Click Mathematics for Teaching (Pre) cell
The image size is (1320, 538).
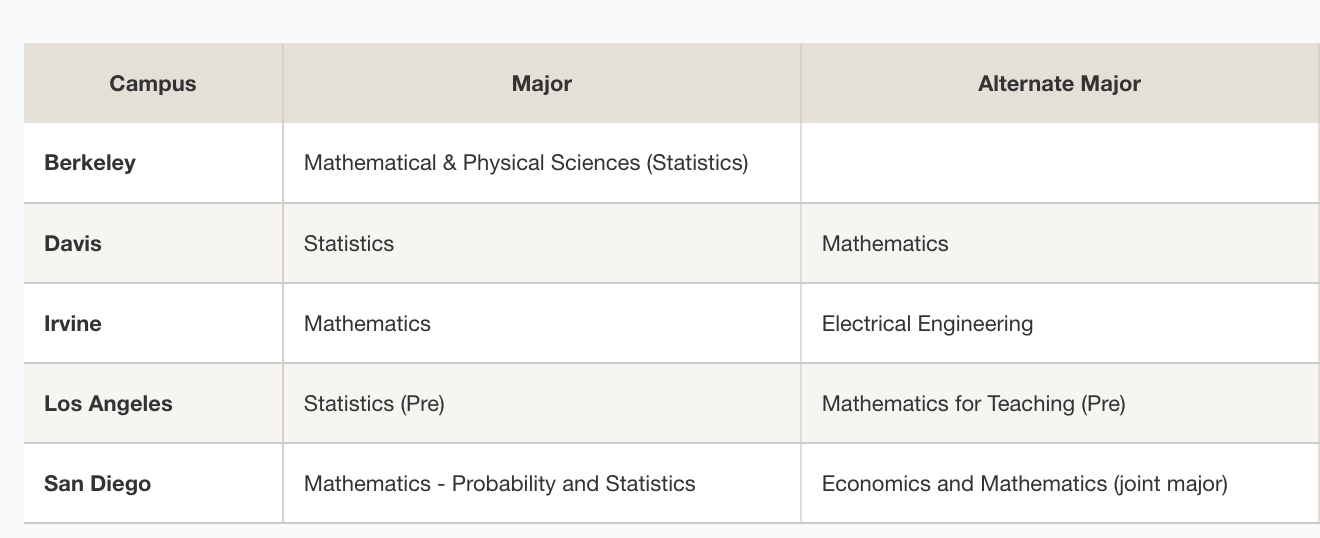click(973, 403)
